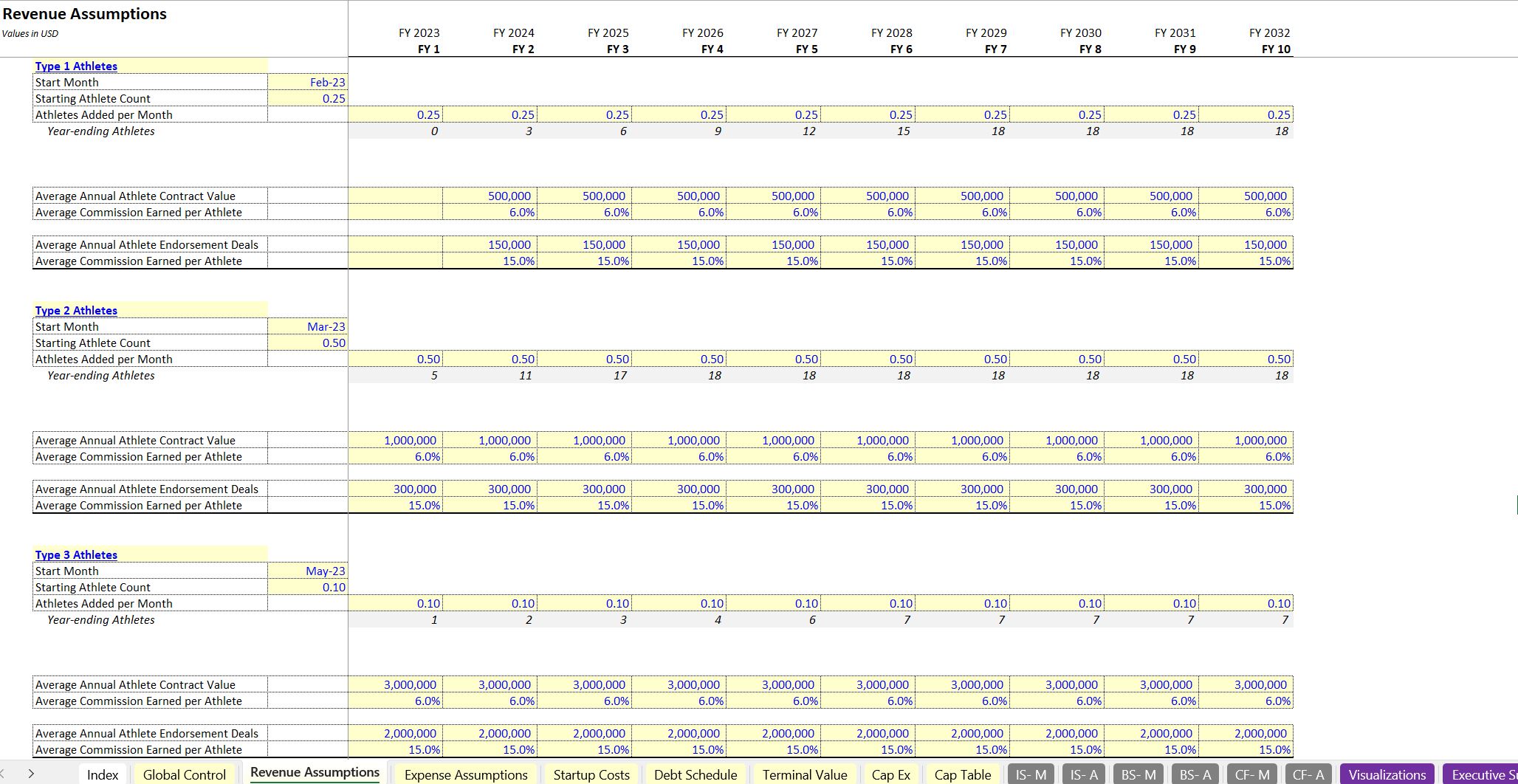Screen dimensions: 1518x784
Task: Open the Visualizations sheet
Action: pos(1387,774)
